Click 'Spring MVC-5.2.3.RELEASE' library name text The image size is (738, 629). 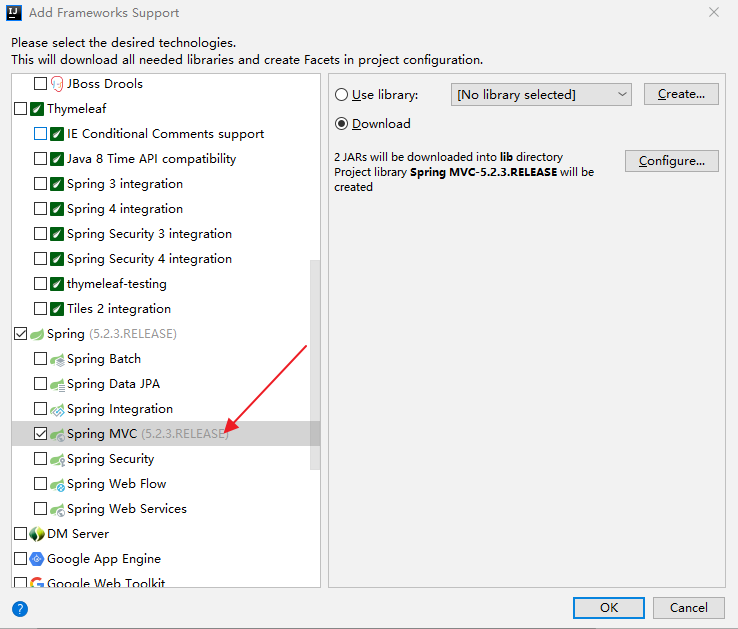click(x=483, y=172)
